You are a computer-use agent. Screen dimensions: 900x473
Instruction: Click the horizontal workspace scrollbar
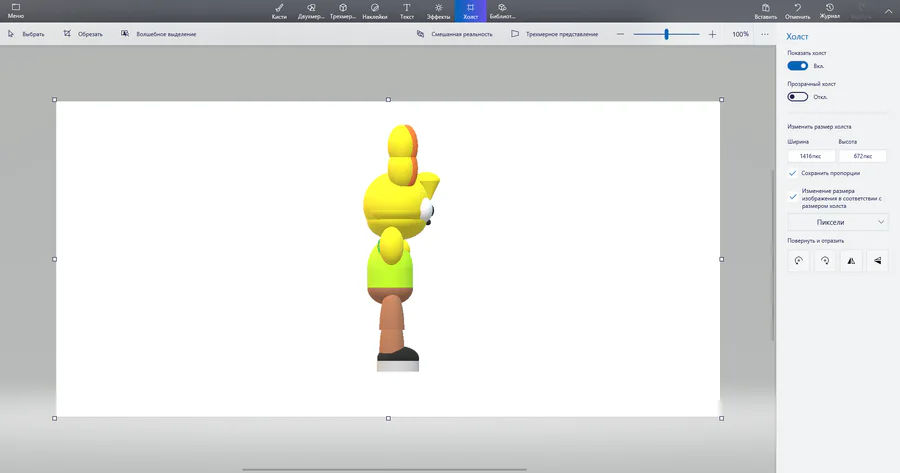point(385,470)
